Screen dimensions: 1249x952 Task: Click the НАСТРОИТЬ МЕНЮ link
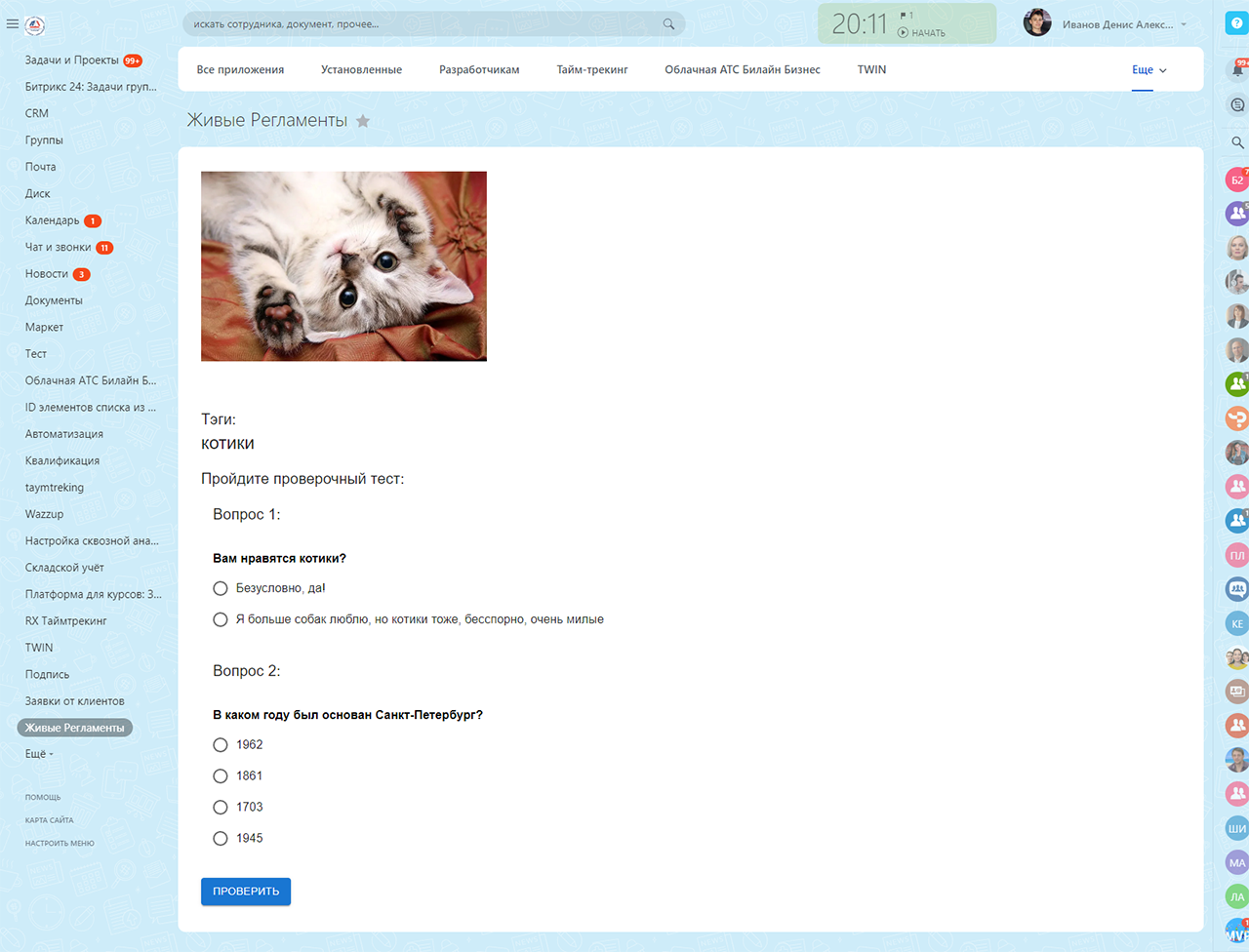coord(60,844)
